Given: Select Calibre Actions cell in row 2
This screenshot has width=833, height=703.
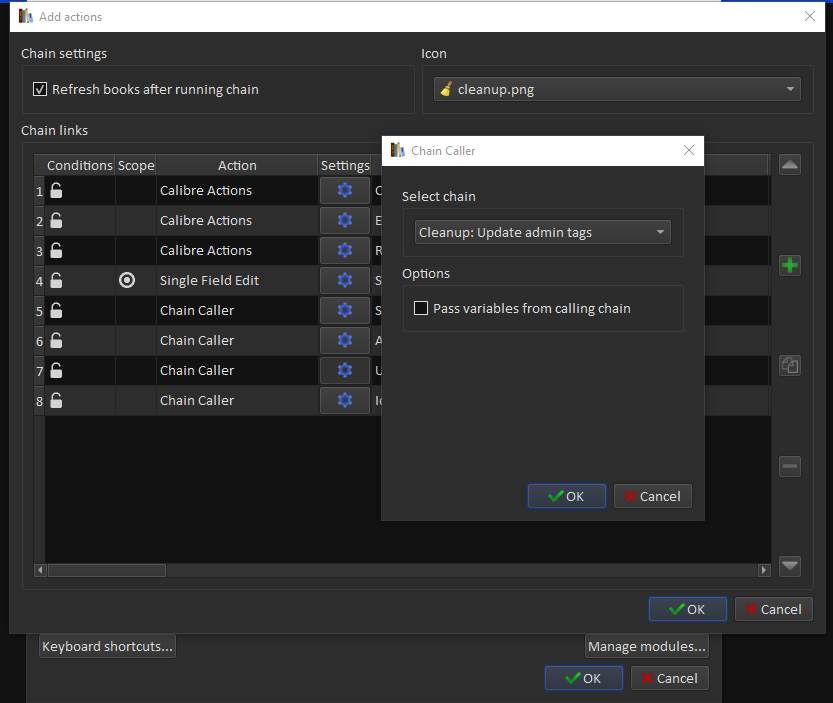Looking at the screenshot, I should click(237, 220).
